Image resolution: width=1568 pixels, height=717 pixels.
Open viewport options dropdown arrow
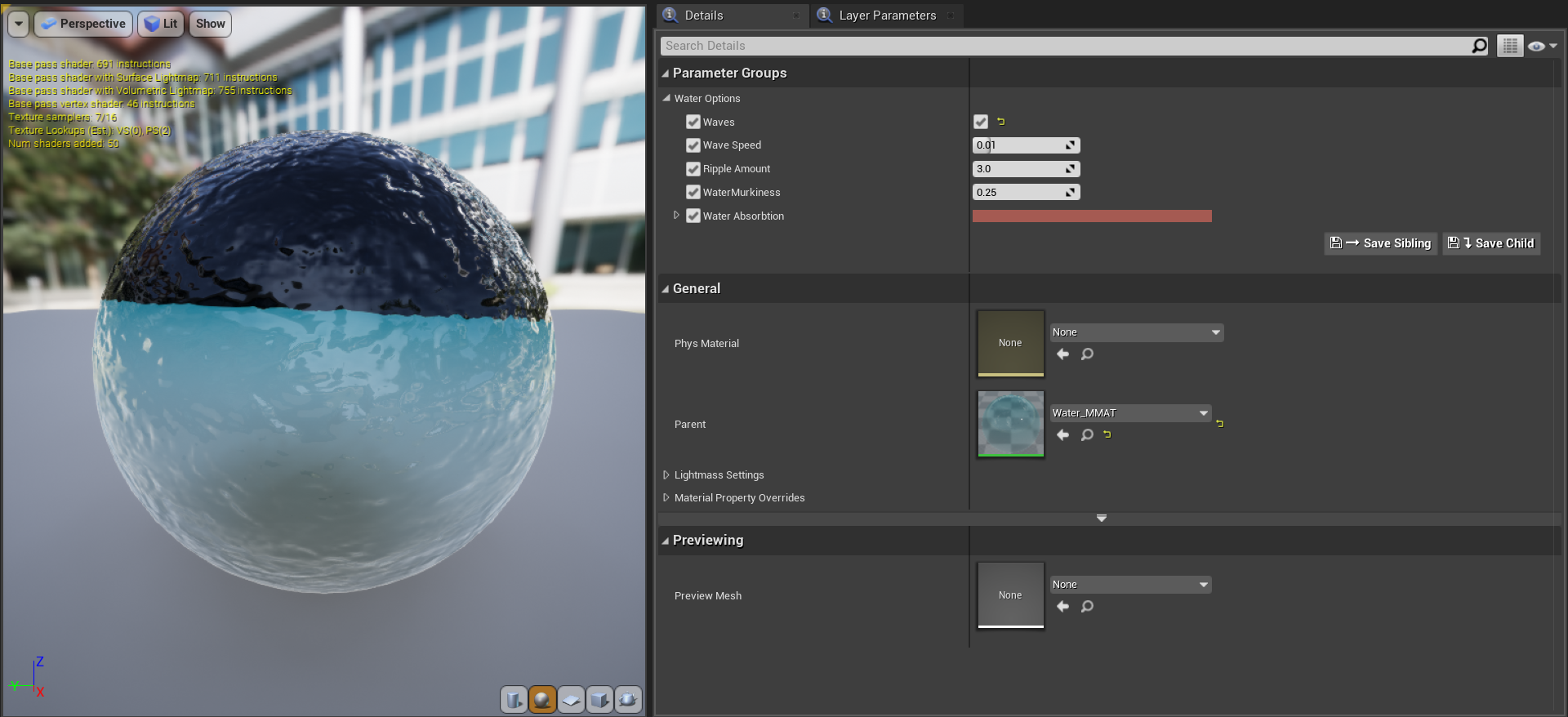19,24
